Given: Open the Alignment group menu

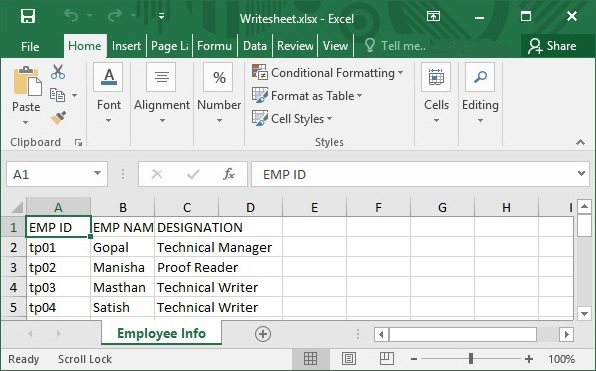Looking at the screenshot, I should coord(162,94).
